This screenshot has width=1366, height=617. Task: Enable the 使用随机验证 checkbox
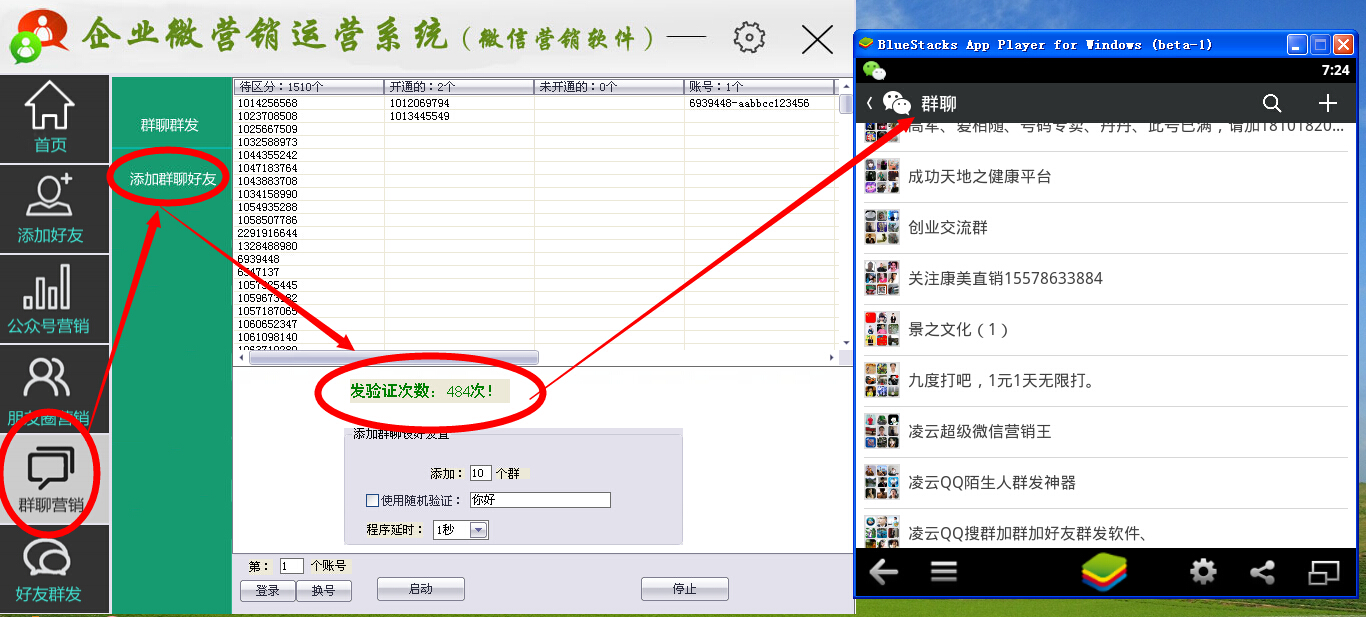[x=372, y=500]
